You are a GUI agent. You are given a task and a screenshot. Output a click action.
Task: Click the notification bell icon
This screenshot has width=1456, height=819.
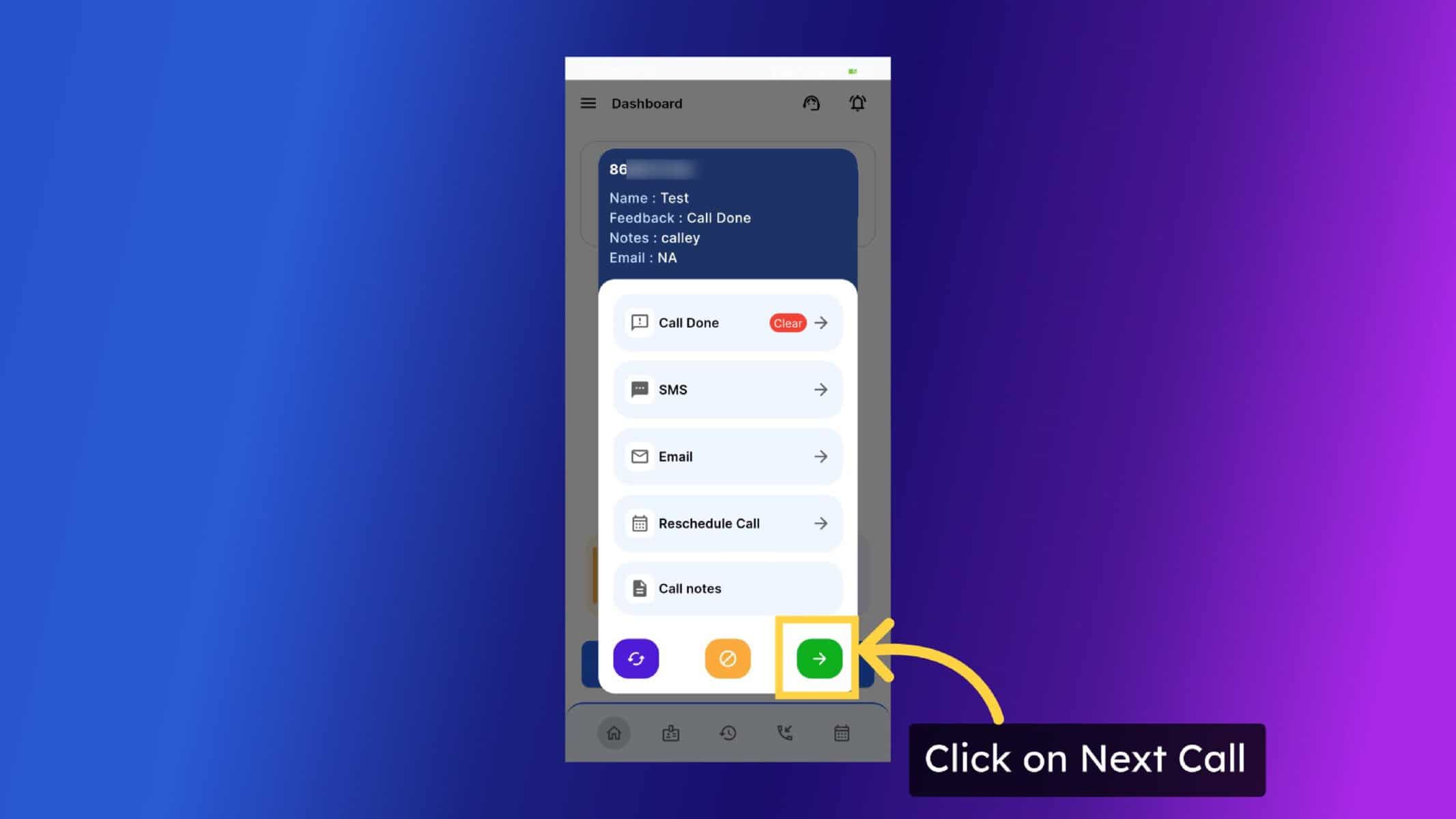857,103
